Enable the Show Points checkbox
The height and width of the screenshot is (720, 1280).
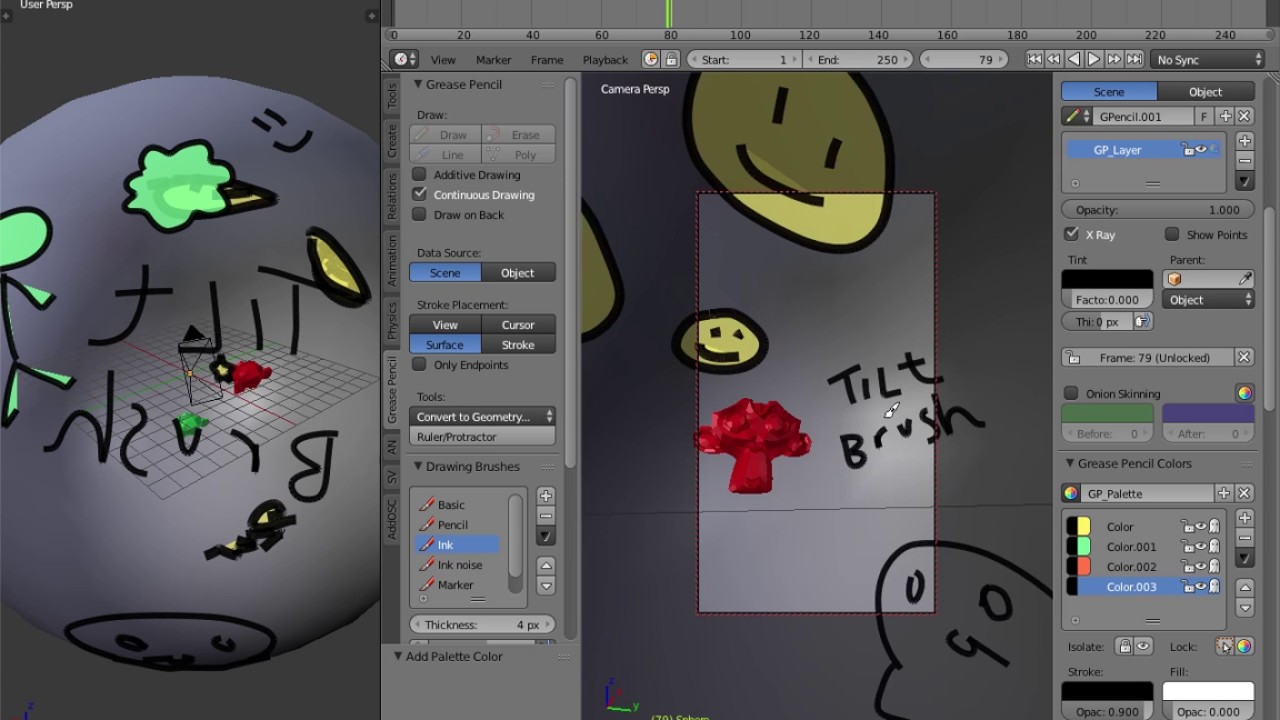click(1172, 234)
